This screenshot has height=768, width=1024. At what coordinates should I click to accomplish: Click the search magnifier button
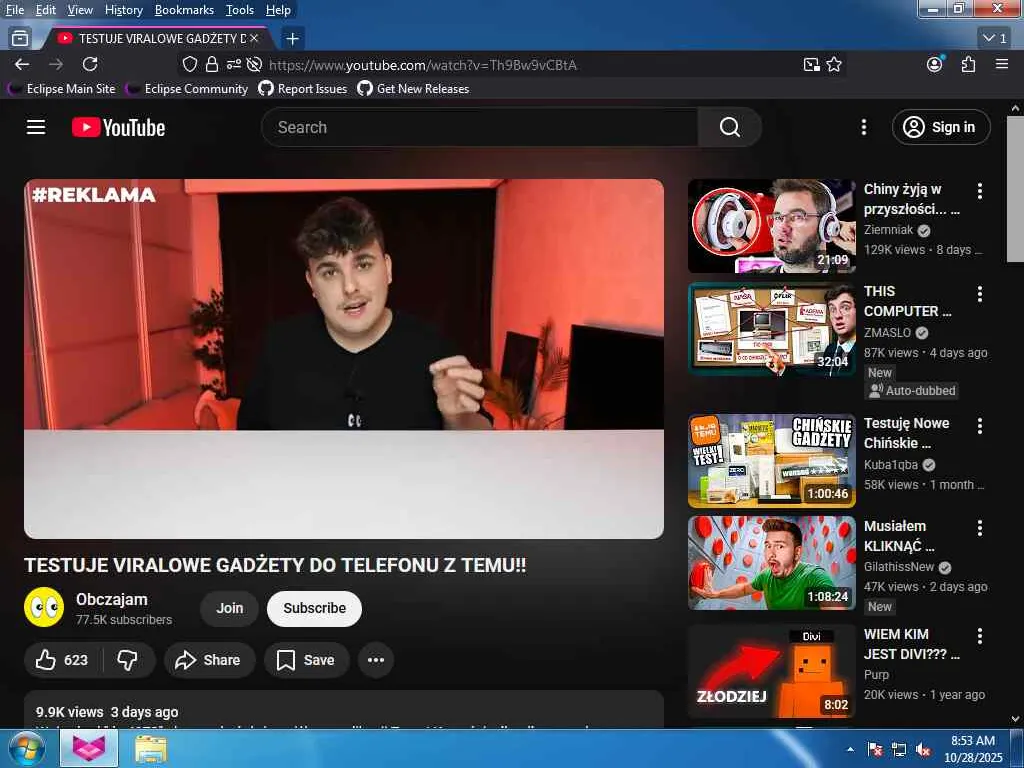tap(729, 127)
